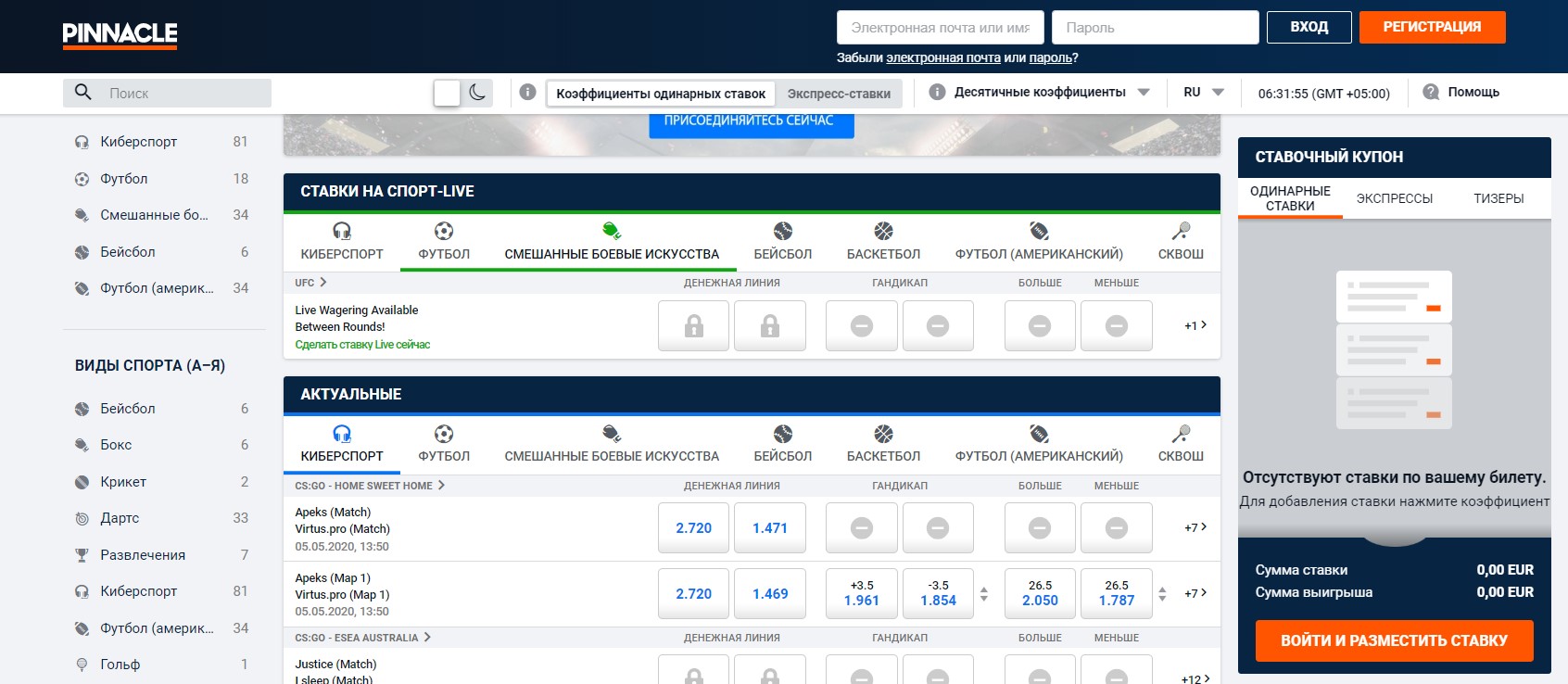The image size is (1568, 684).
Task: Pick Virtus.pro (Match) money line 1.471
Action: tap(770, 528)
